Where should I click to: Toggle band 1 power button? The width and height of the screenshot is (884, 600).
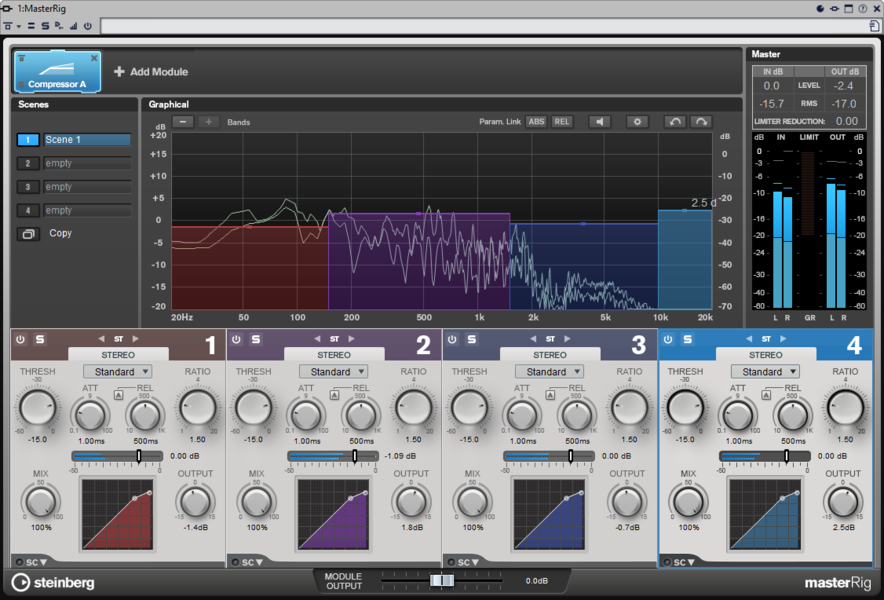[20, 339]
